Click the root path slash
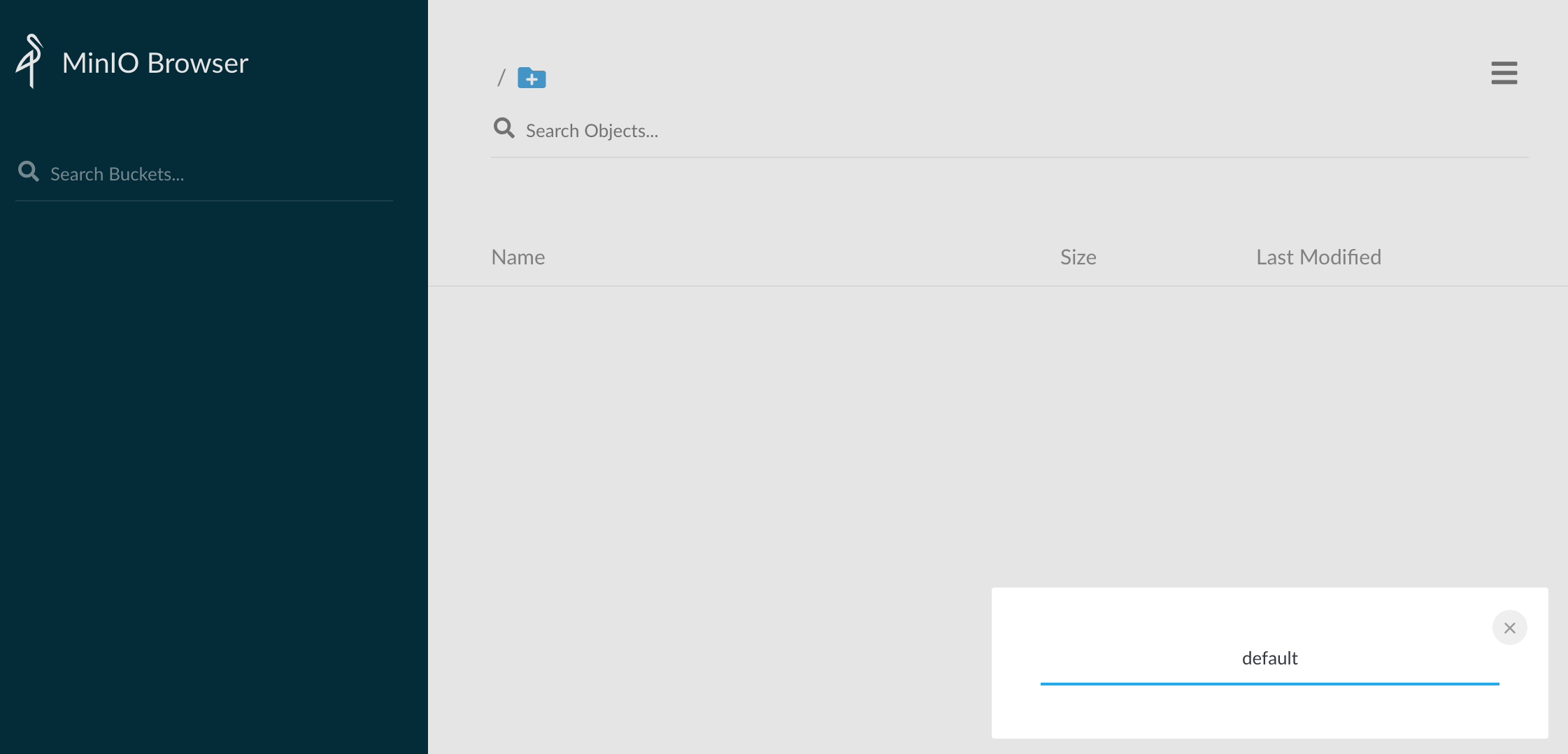The image size is (1568, 754). (x=501, y=78)
